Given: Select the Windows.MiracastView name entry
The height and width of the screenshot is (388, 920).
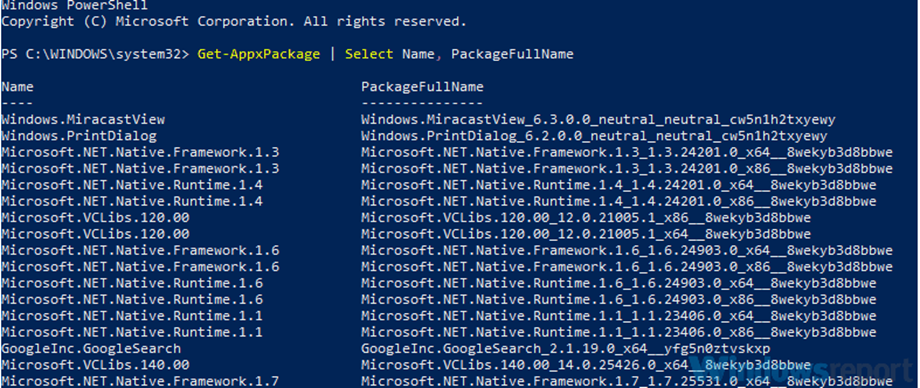Looking at the screenshot, I should (83, 119).
